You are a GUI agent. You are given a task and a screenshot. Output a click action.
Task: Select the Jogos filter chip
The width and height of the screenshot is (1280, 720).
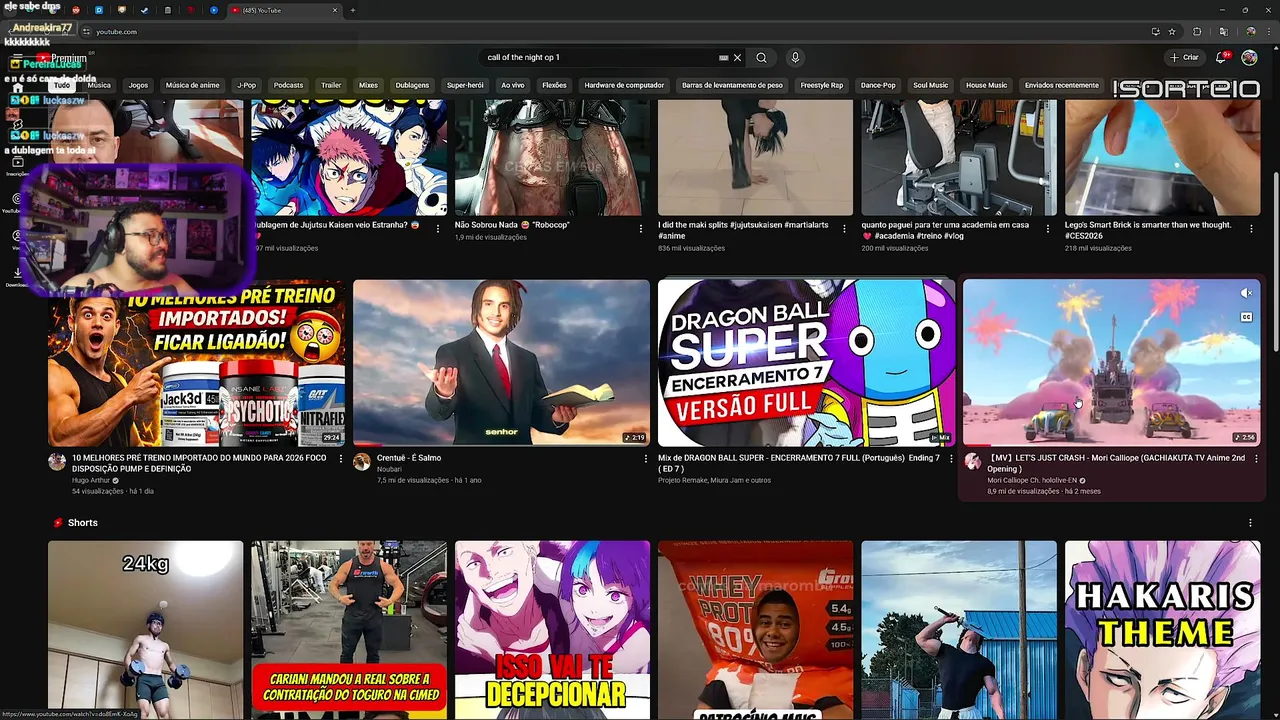point(138,85)
